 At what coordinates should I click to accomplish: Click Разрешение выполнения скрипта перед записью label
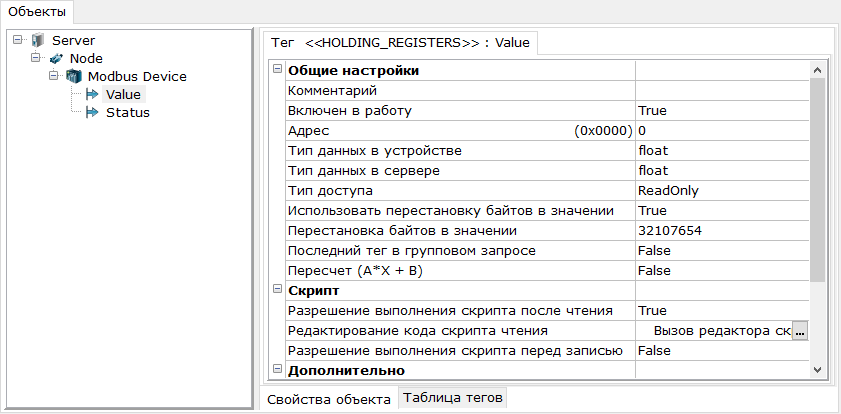coord(455,351)
